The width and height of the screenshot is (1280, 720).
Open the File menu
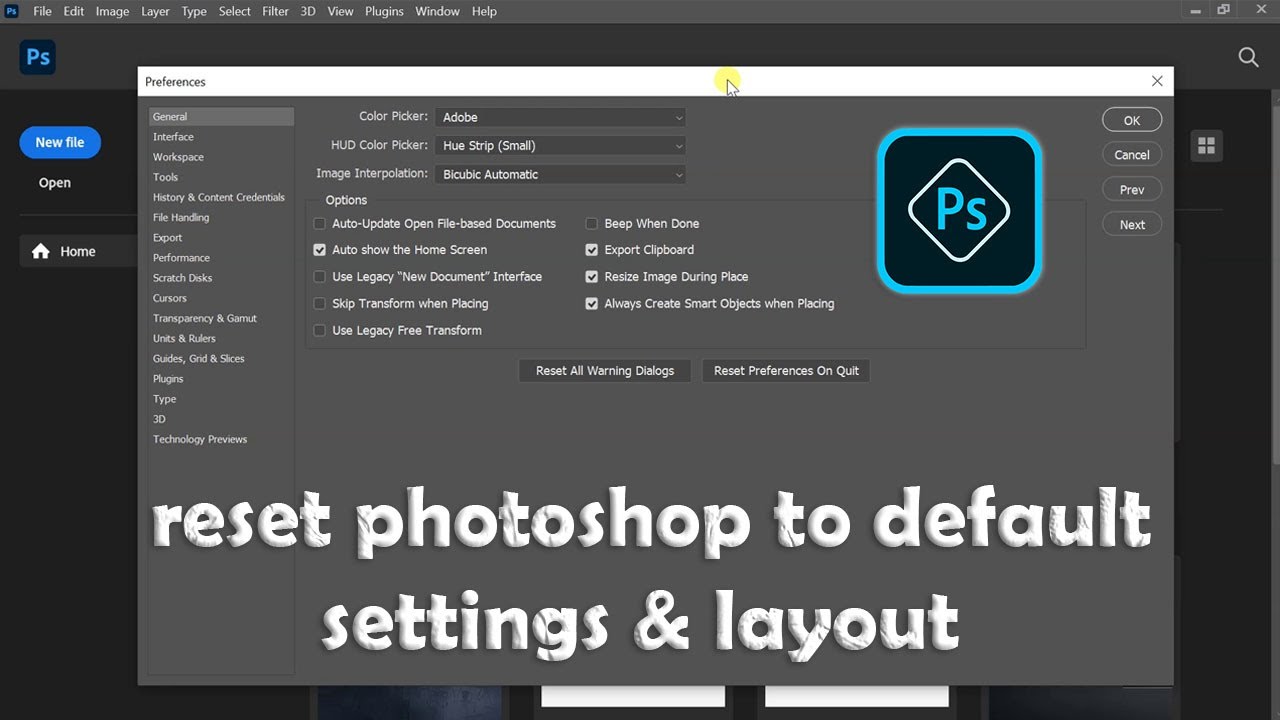(x=42, y=11)
